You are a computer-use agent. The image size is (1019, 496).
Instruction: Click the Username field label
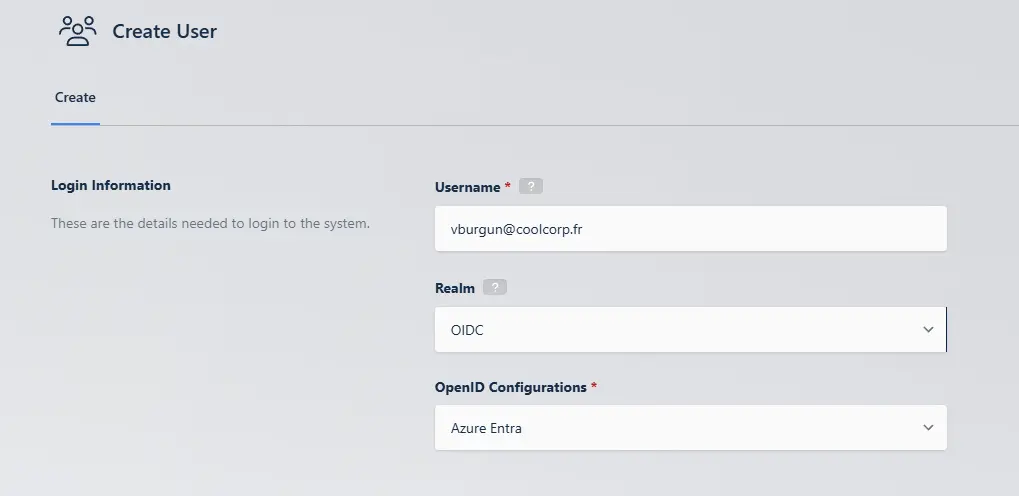click(467, 187)
